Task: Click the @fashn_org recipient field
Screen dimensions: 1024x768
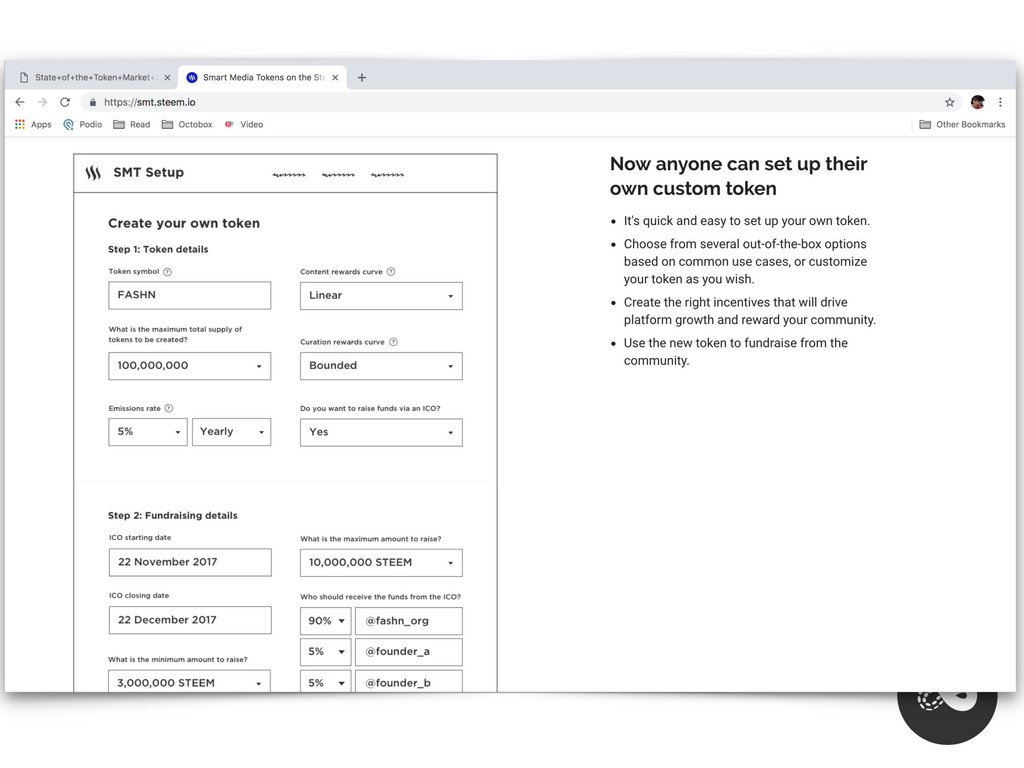Action: point(409,621)
